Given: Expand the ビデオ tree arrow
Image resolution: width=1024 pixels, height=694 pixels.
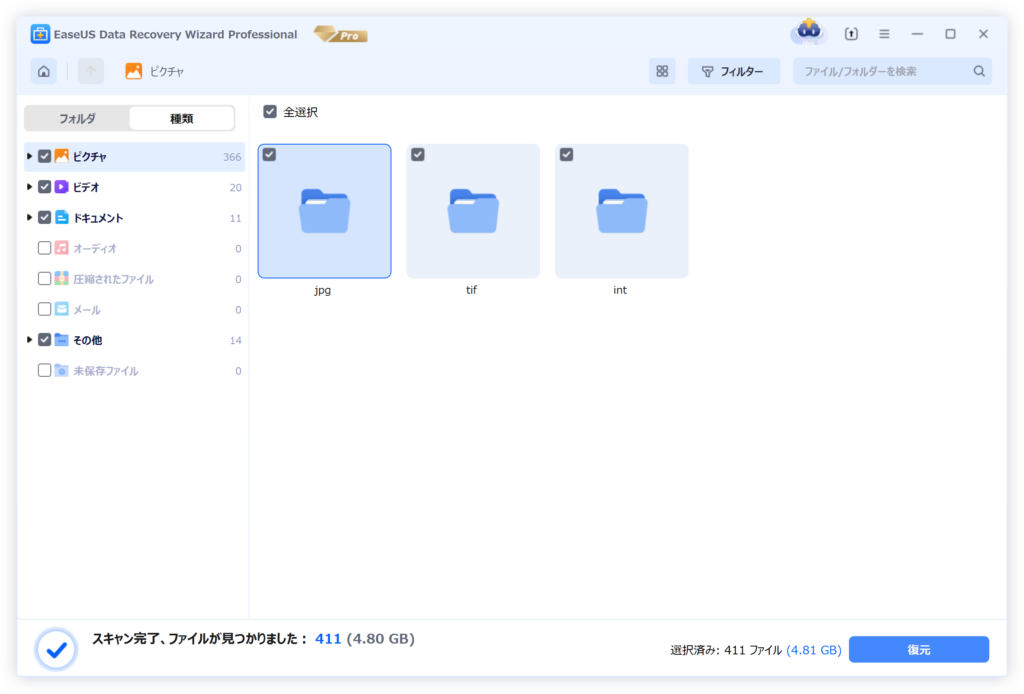Looking at the screenshot, I should (x=30, y=187).
